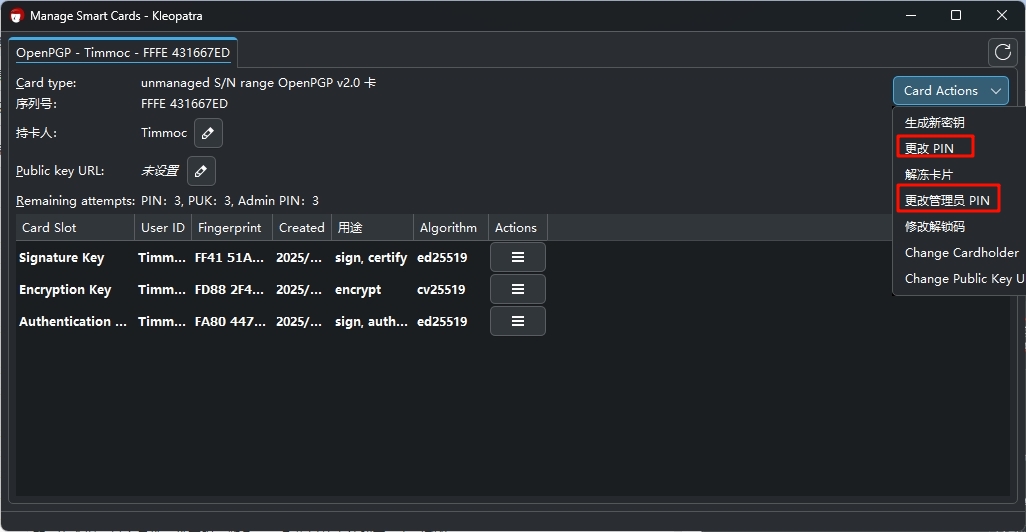1026x532 pixels.
Task: Collapse the Card Actions dropdown
Action: pos(951,91)
